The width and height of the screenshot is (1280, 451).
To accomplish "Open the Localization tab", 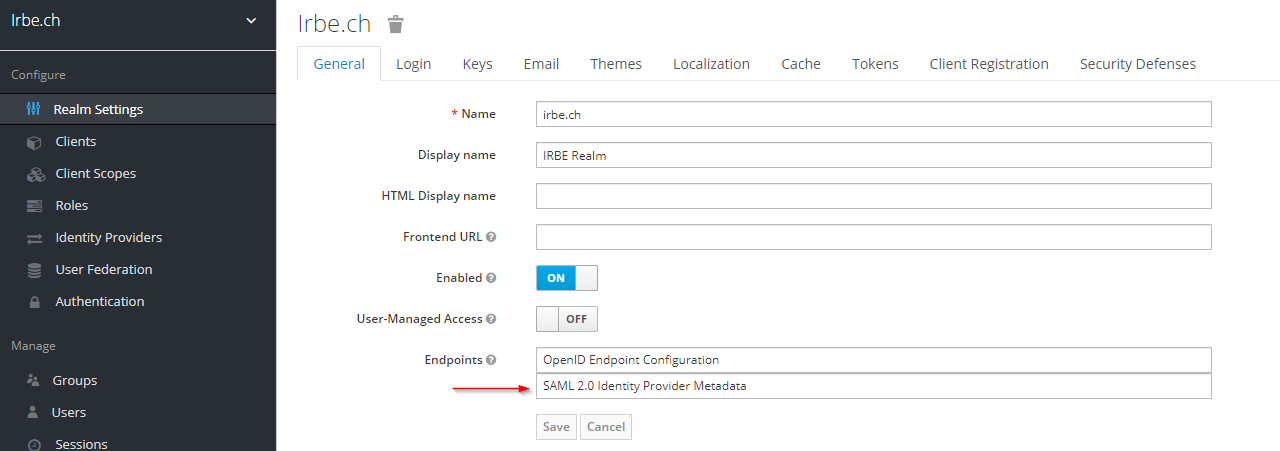I will (x=711, y=64).
